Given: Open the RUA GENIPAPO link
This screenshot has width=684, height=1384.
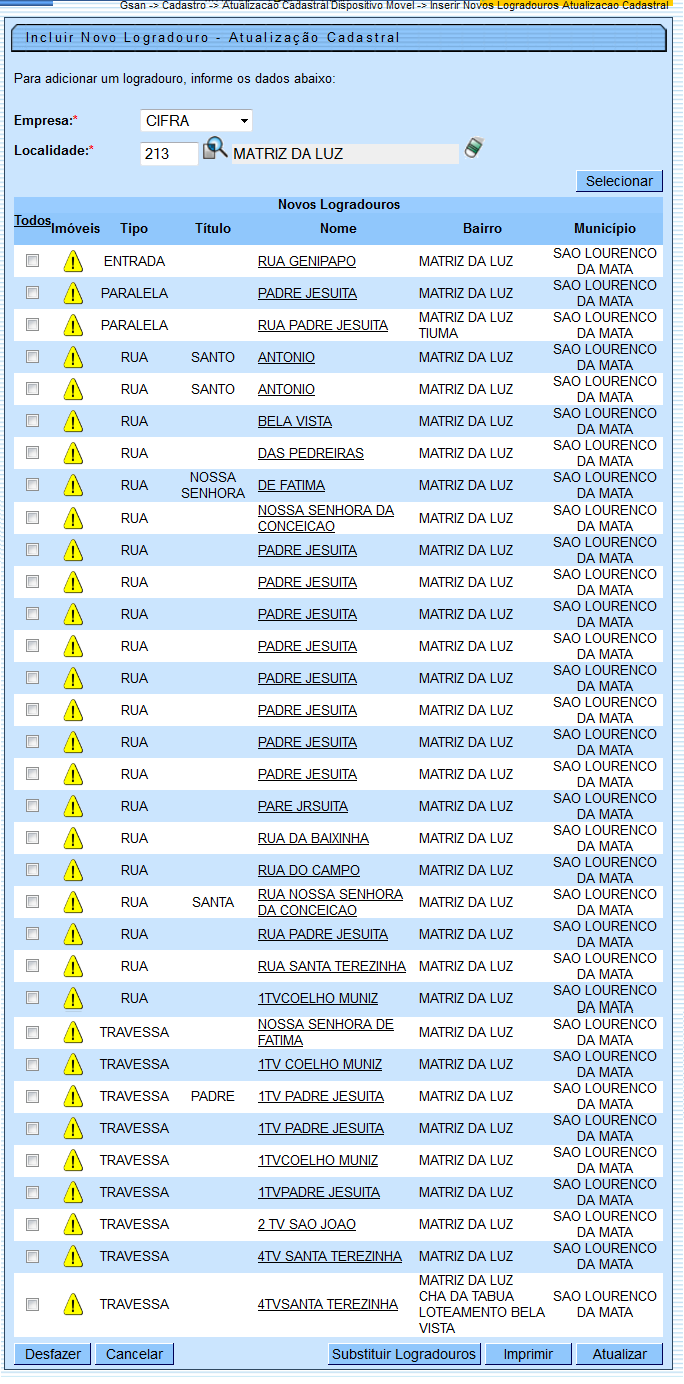Looking at the screenshot, I should pyautogui.click(x=307, y=261).
